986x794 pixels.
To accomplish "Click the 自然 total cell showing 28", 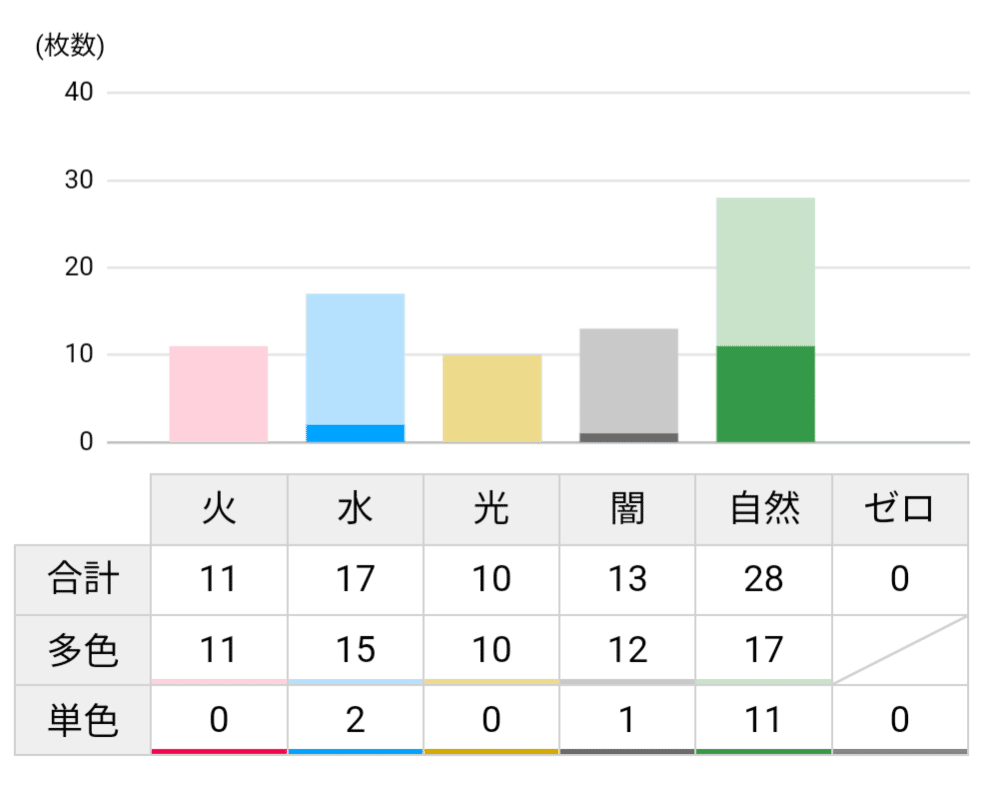I will coord(764,579).
